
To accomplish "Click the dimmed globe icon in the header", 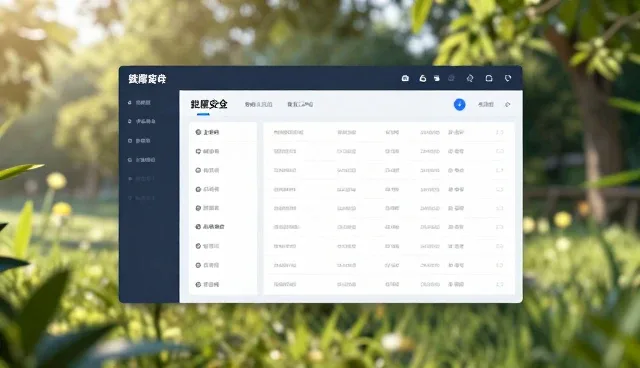I will click(x=451, y=78).
